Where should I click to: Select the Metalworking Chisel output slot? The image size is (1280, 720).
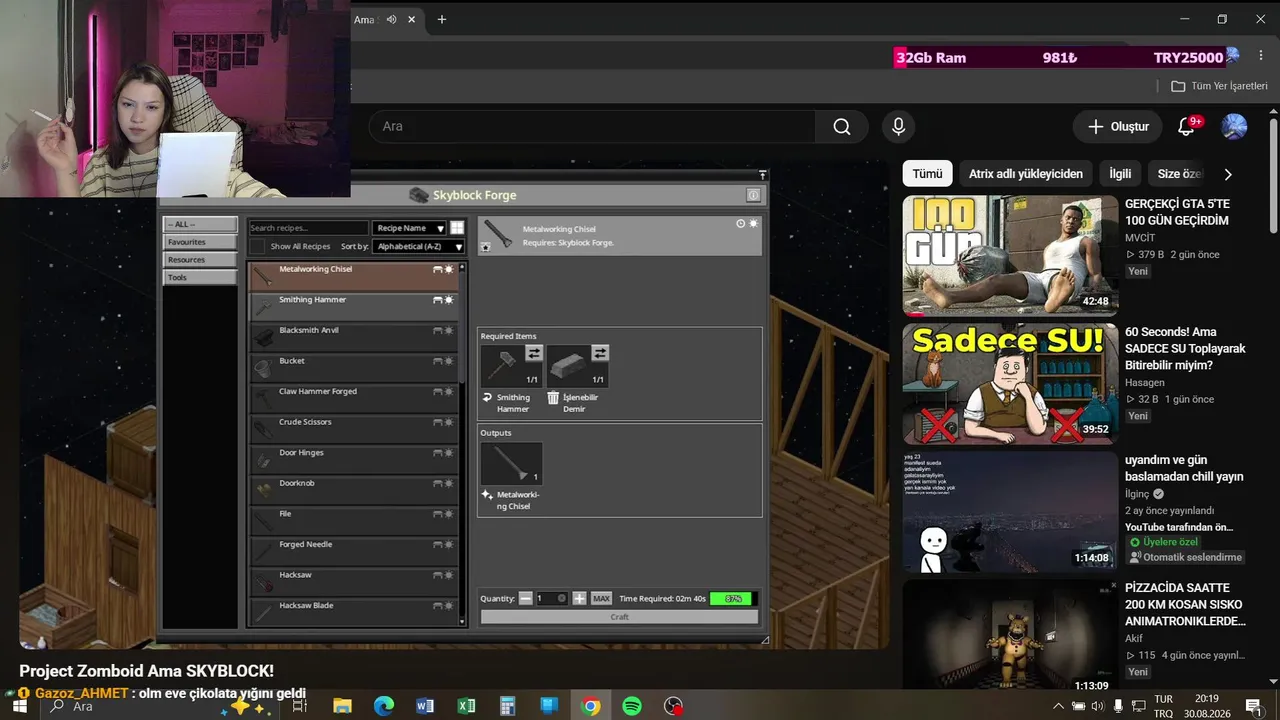511,464
